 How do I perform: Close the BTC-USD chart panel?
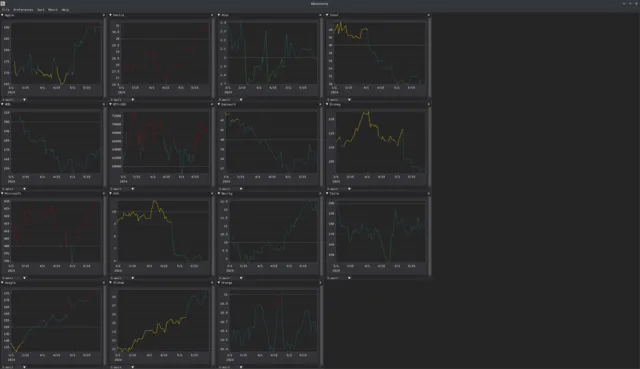[x=212, y=104]
